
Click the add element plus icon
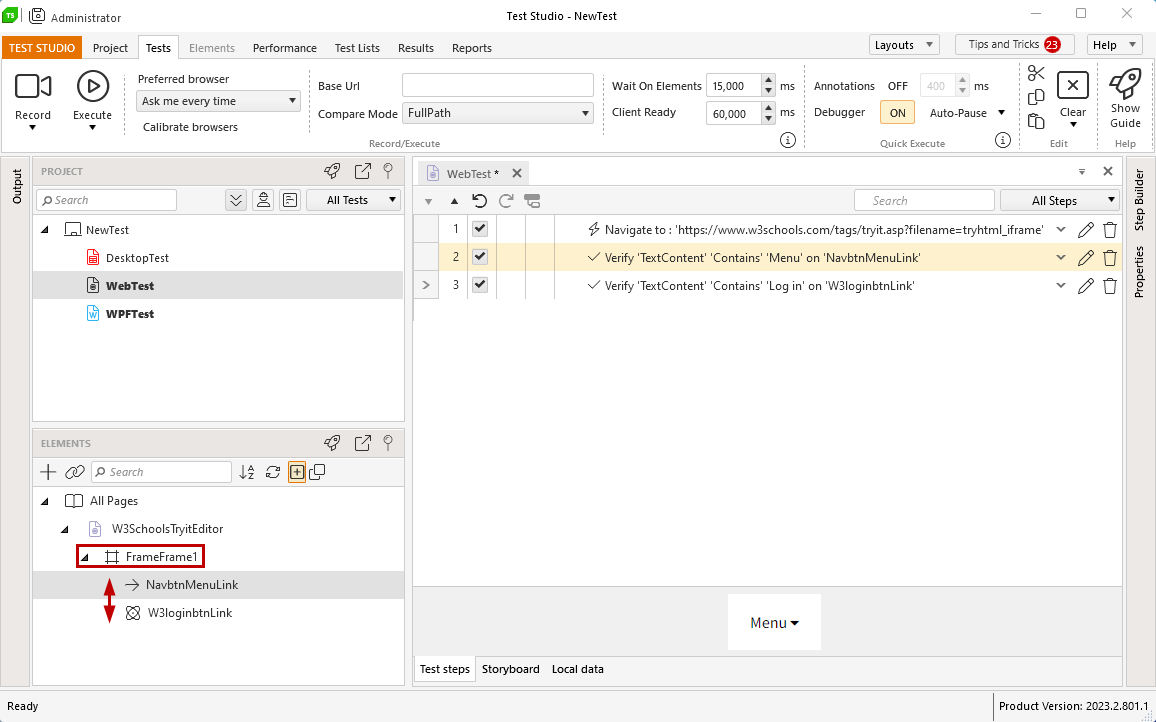pos(48,472)
